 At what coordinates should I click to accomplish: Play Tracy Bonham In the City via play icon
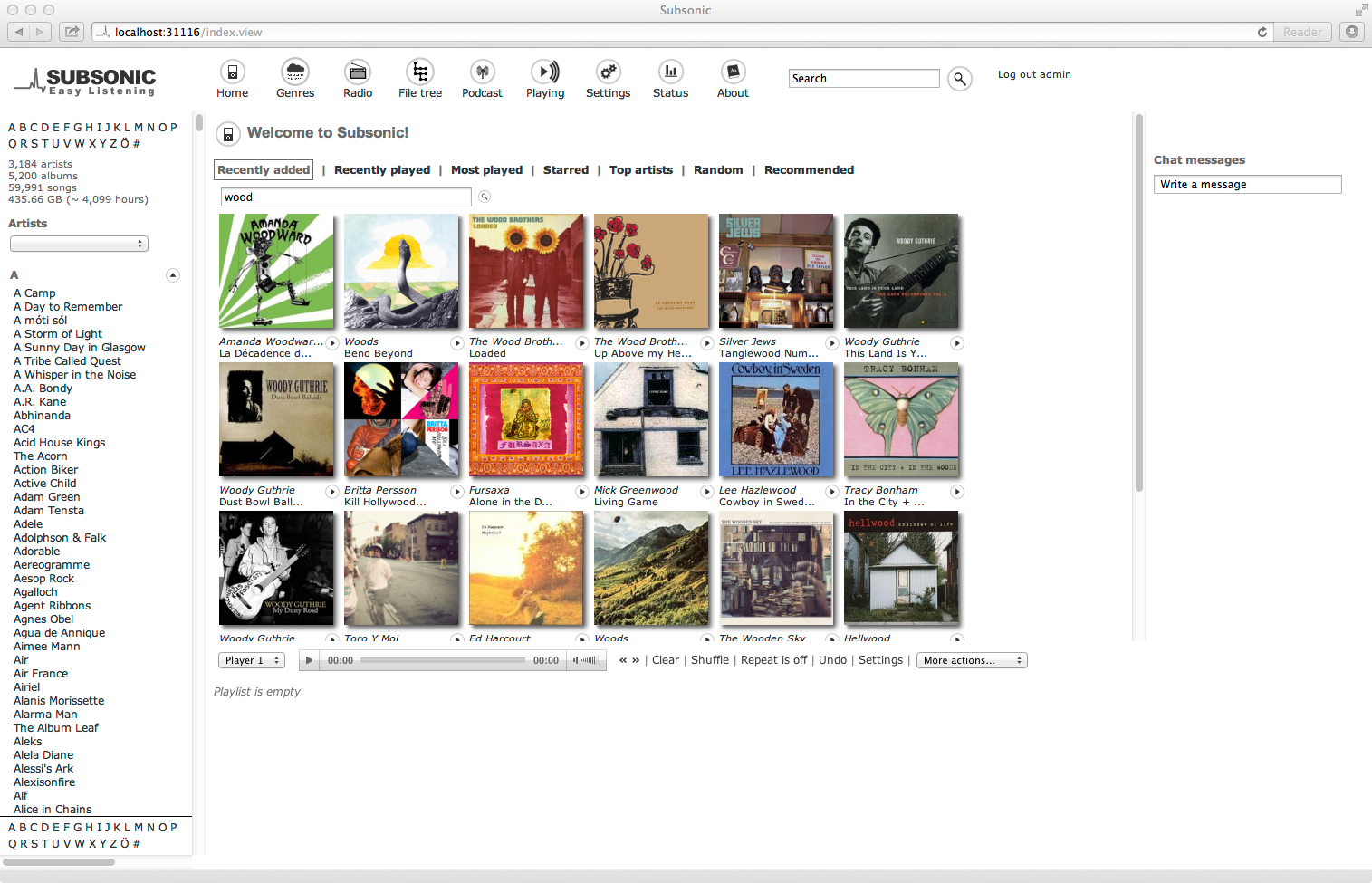957,492
